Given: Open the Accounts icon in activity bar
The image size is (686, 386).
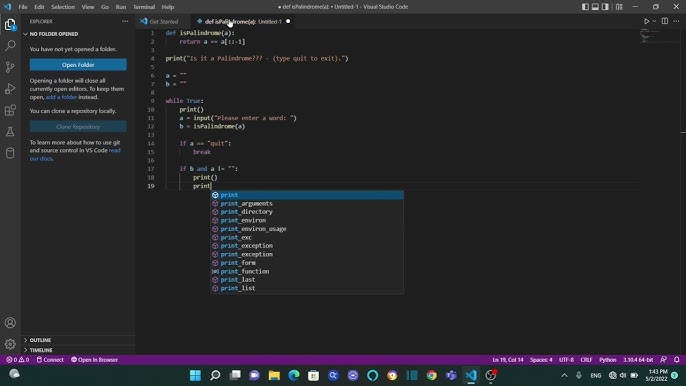Looking at the screenshot, I should pos(10,323).
